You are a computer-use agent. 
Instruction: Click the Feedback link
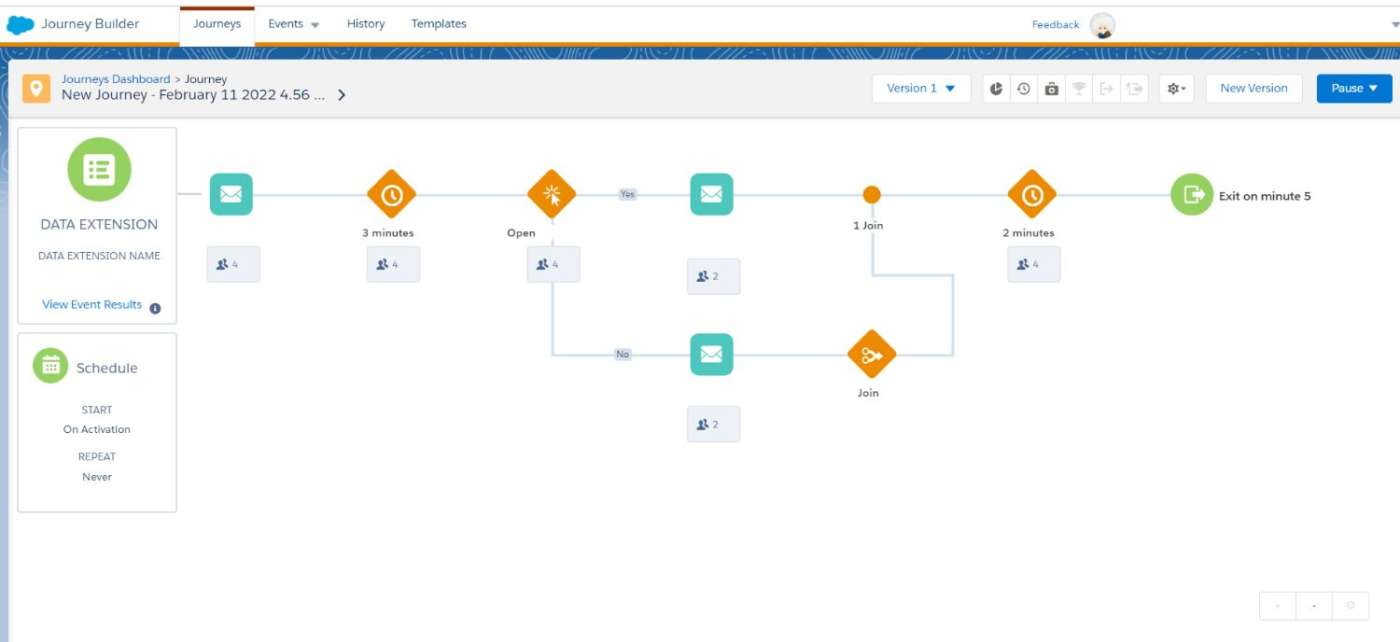pos(1055,25)
